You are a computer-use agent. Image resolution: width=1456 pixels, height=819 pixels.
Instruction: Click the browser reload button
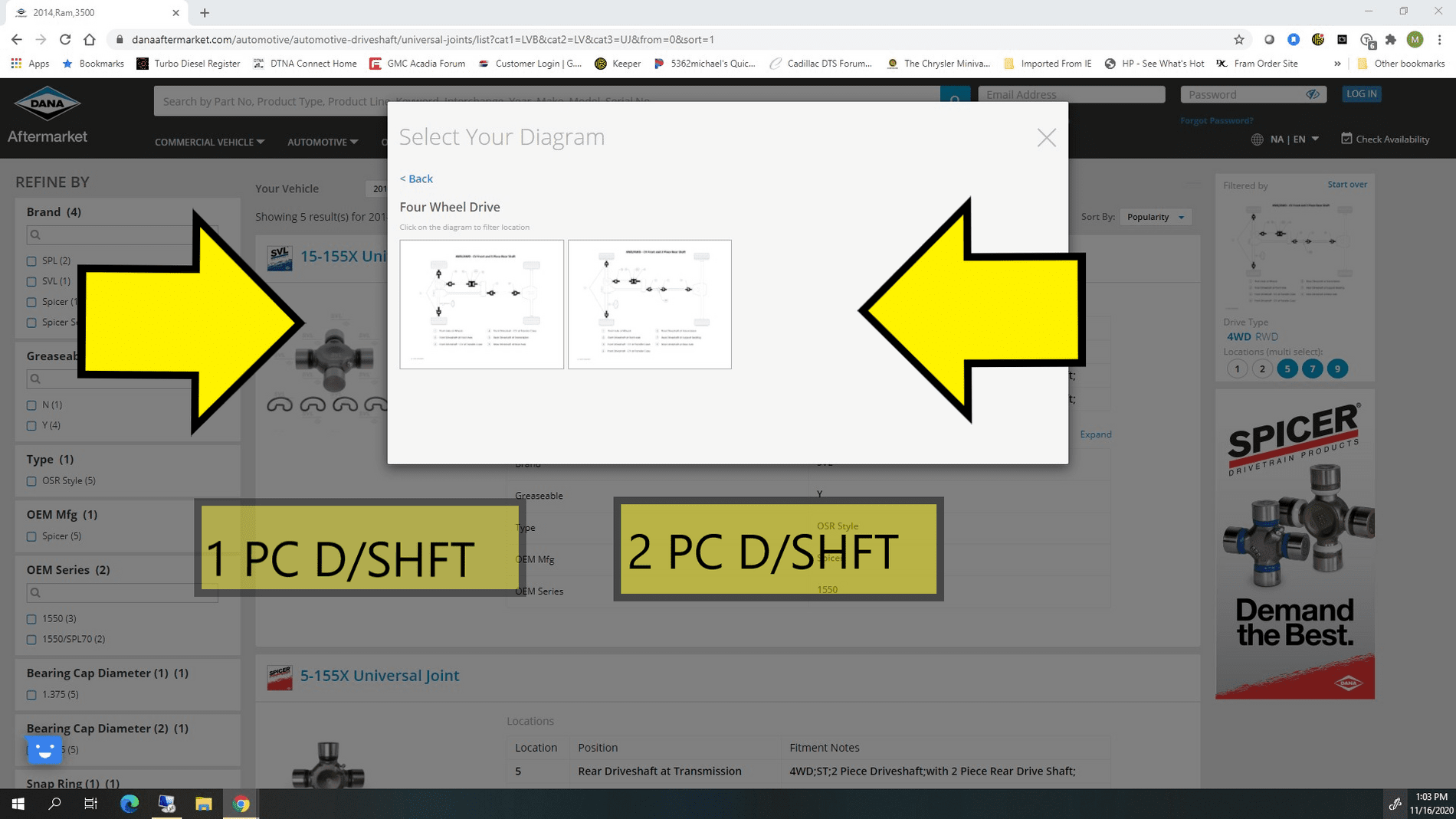point(65,39)
